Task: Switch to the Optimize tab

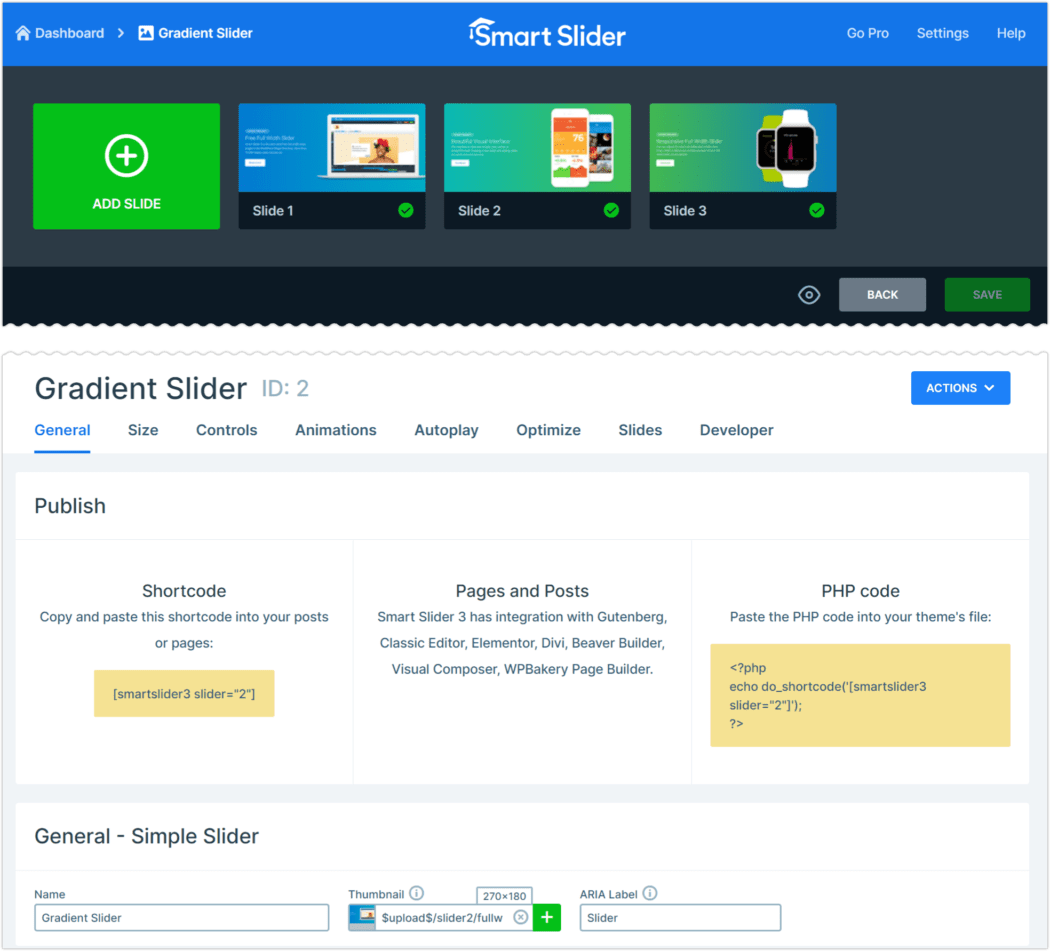Action: pyautogui.click(x=548, y=430)
